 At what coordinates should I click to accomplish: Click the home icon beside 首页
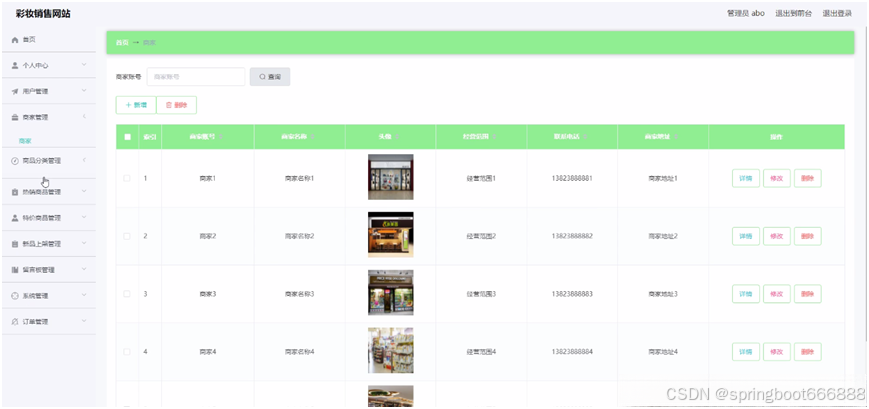pos(15,40)
